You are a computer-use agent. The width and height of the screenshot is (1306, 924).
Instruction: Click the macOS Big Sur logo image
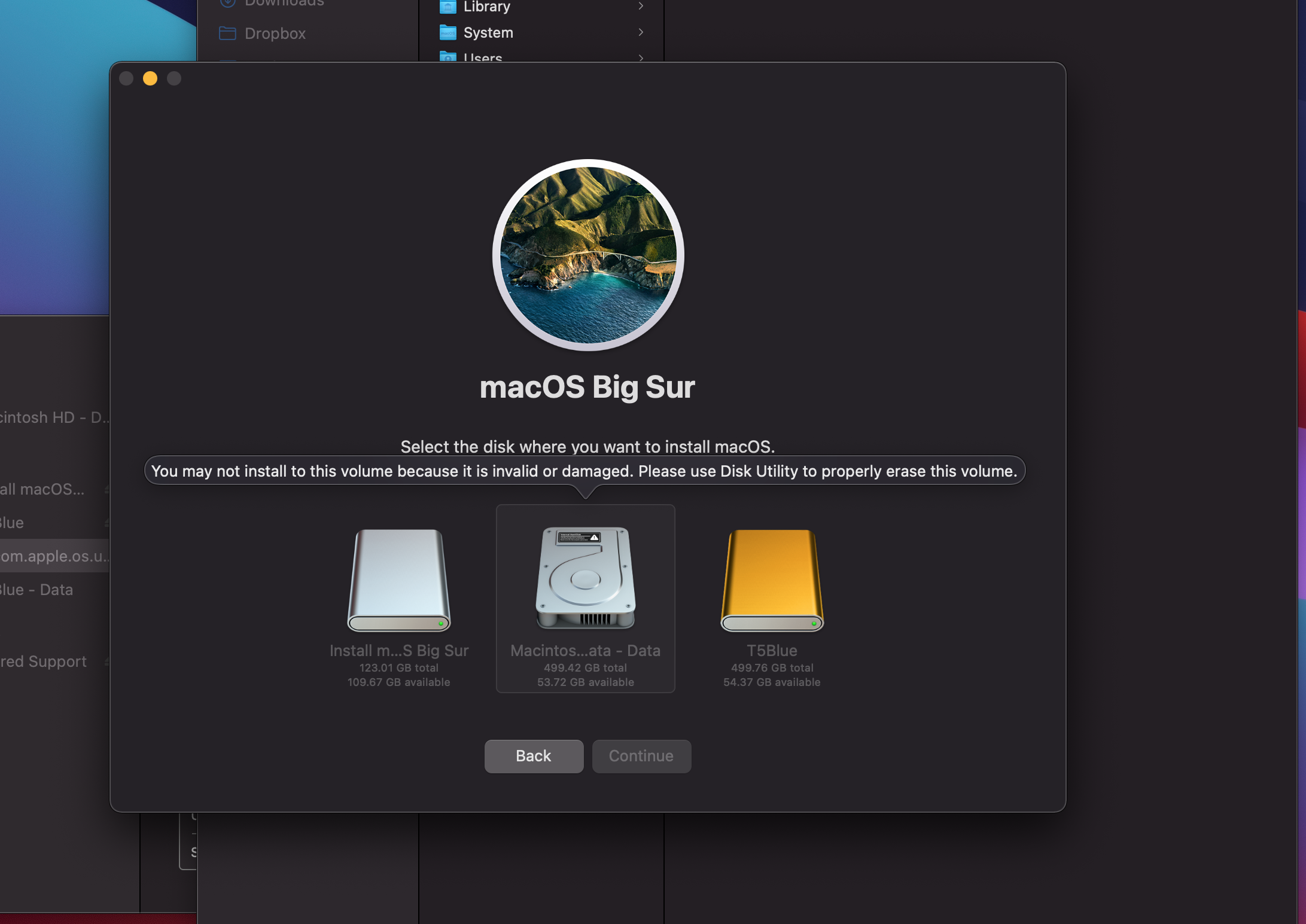(x=587, y=255)
